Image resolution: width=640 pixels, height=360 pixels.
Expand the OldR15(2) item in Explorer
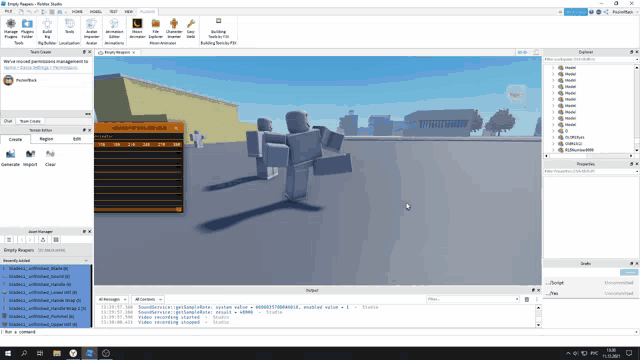[x=553, y=144]
